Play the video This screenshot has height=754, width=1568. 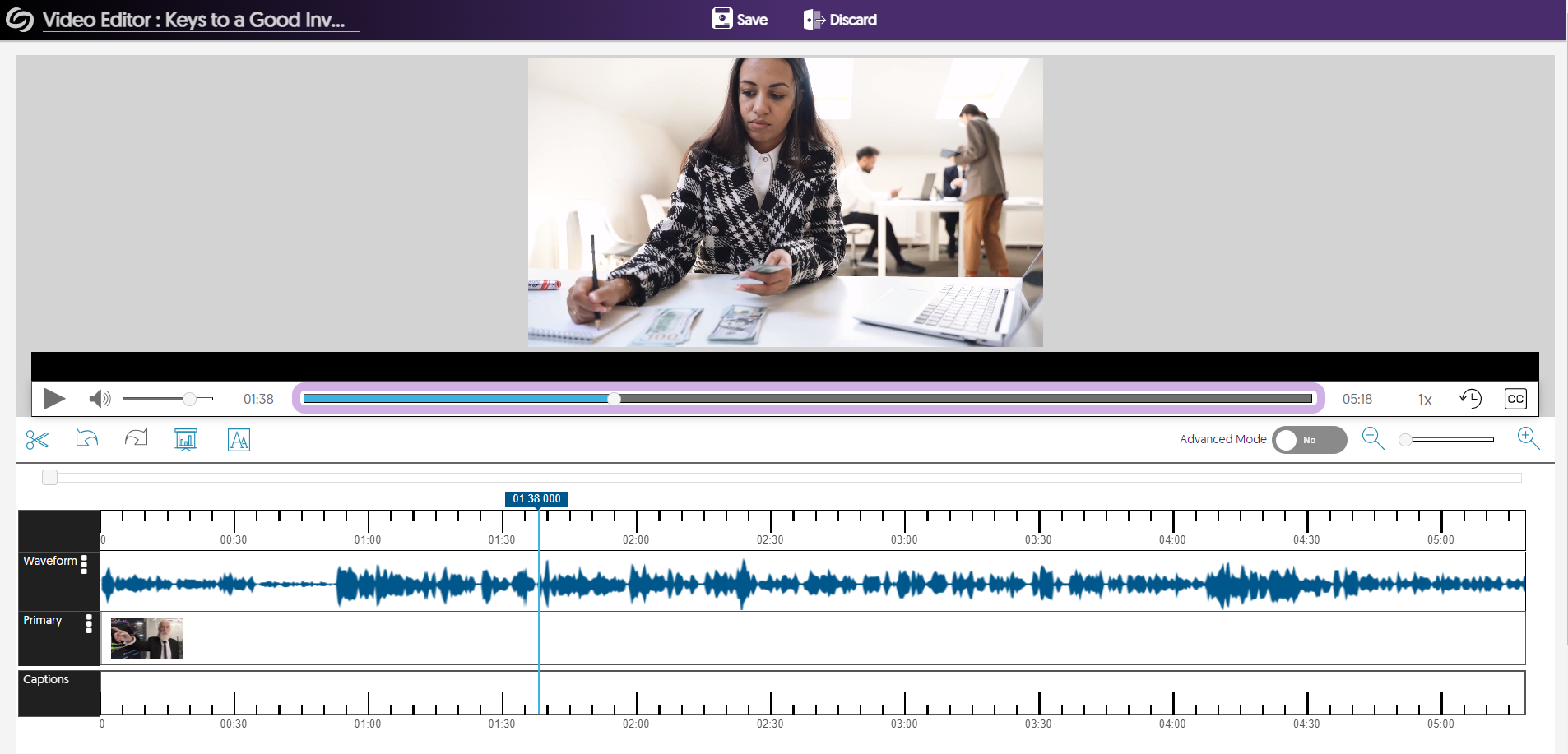(x=54, y=399)
